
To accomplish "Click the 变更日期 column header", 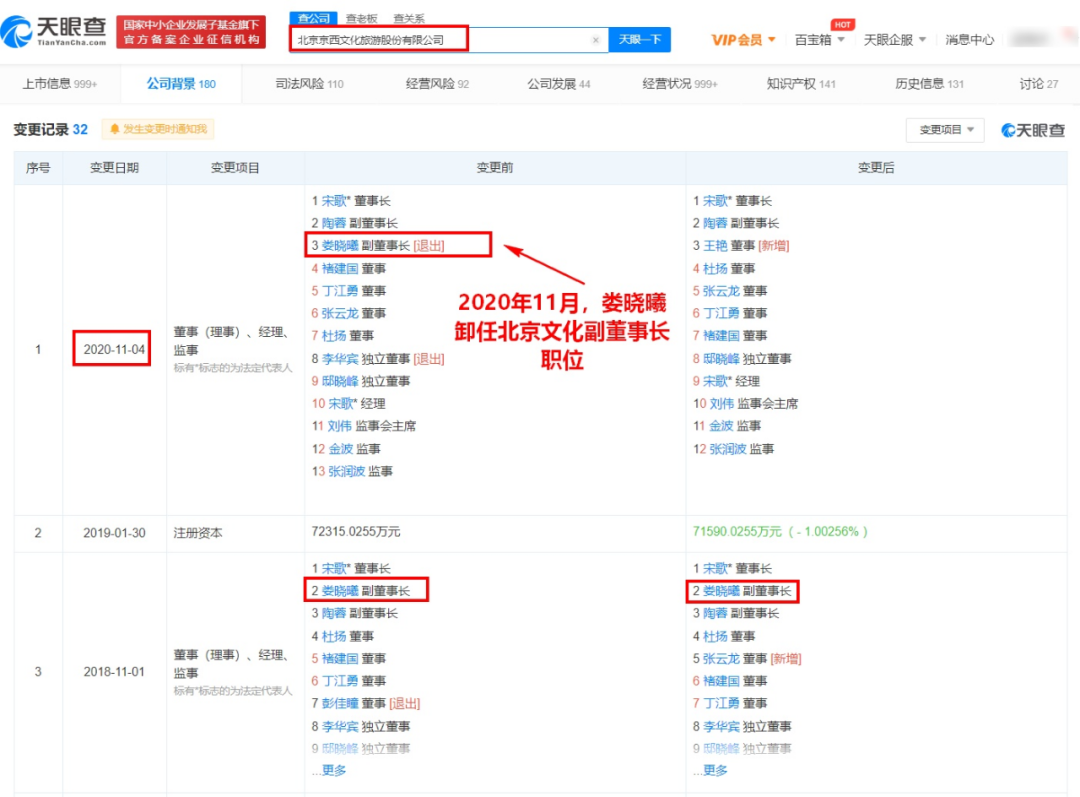I will (x=114, y=167).
